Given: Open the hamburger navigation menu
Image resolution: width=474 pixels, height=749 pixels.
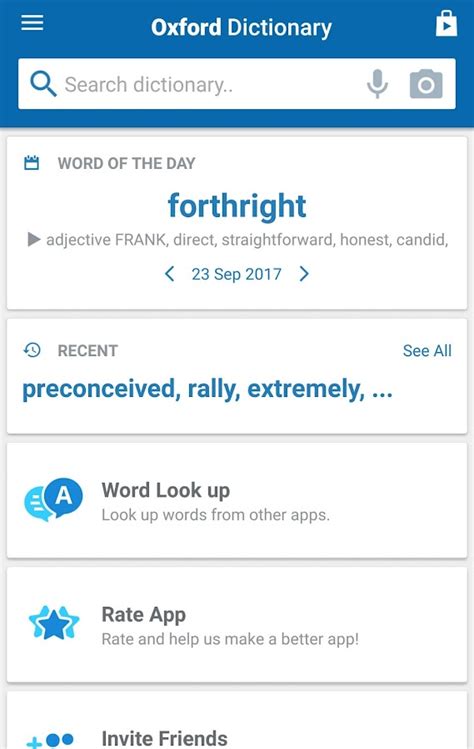Looking at the screenshot, I should (32, 22).
